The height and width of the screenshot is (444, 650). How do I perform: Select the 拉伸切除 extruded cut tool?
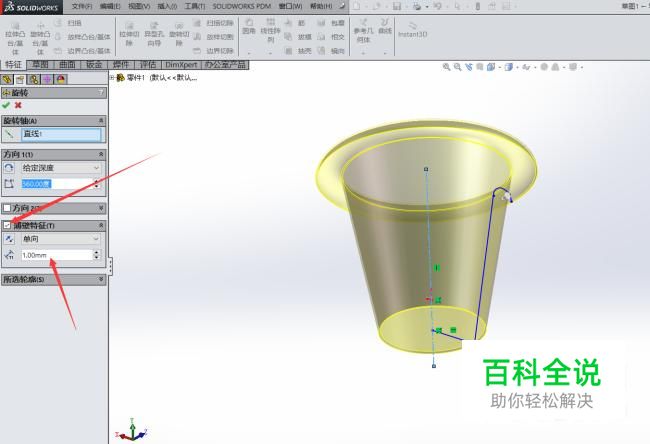pos(129,34)
